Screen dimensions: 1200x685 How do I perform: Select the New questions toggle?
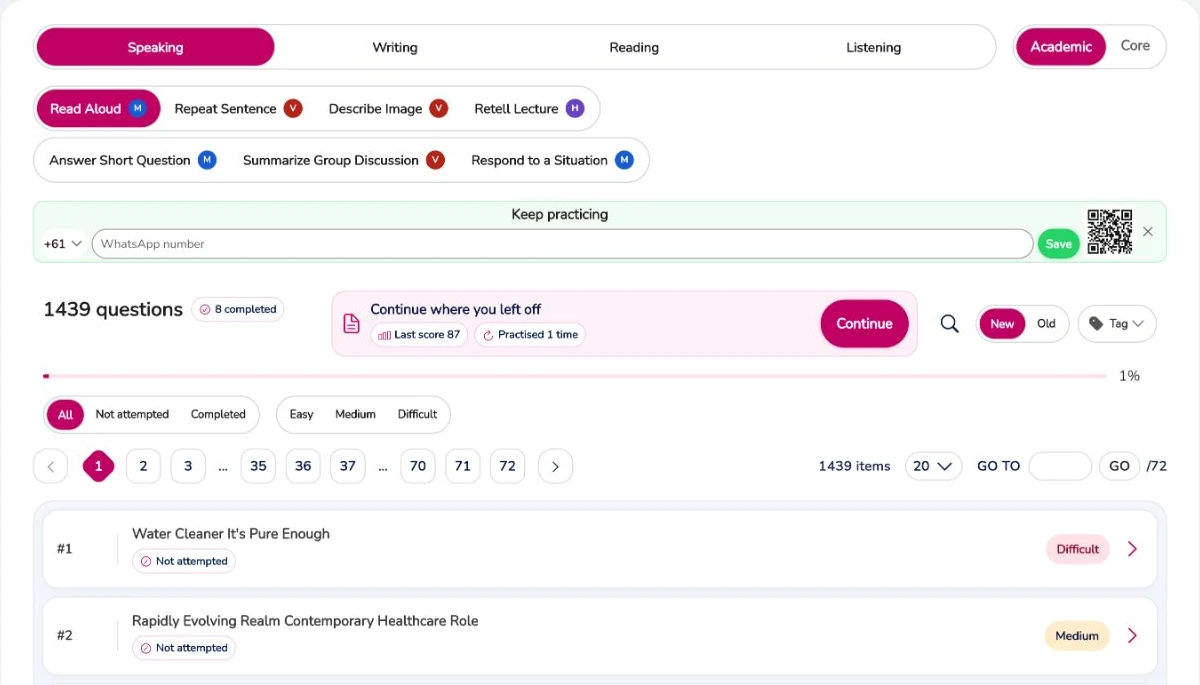point(1002,324)
